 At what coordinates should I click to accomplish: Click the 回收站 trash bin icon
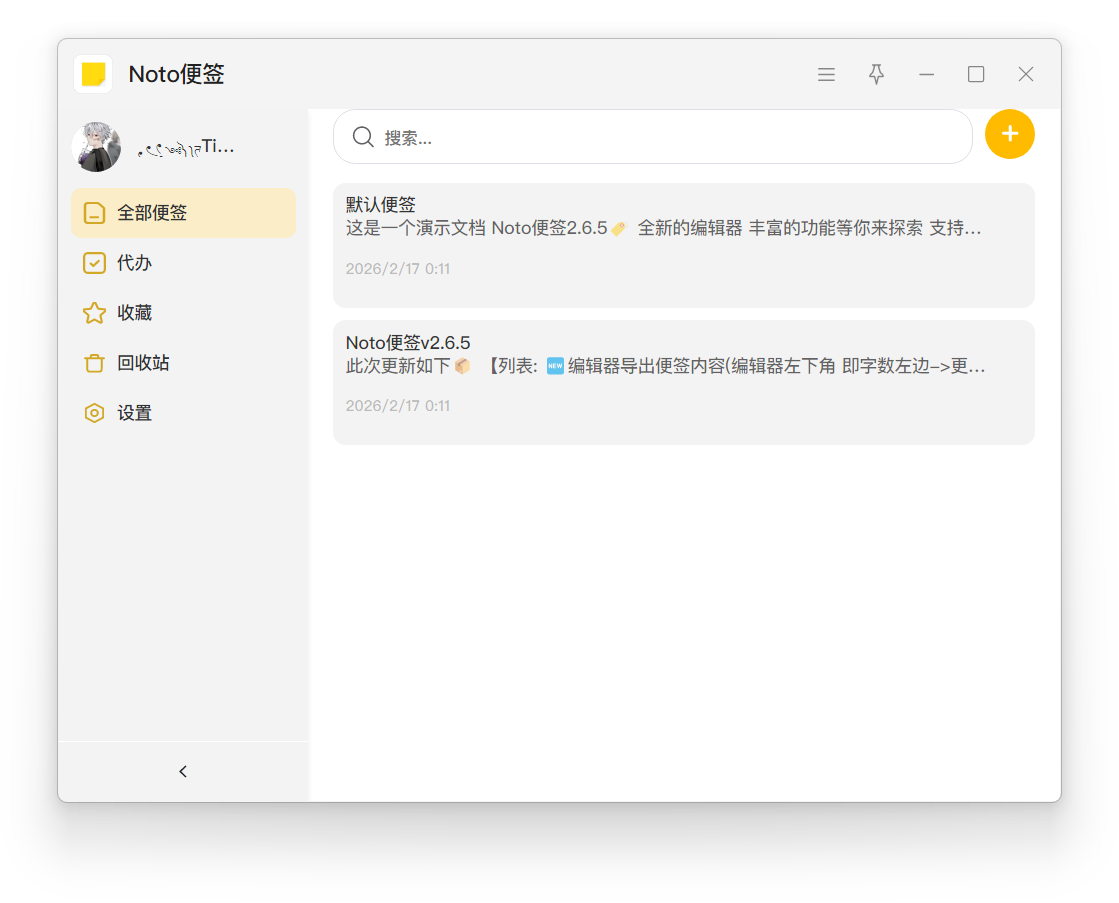click(94, 363)
